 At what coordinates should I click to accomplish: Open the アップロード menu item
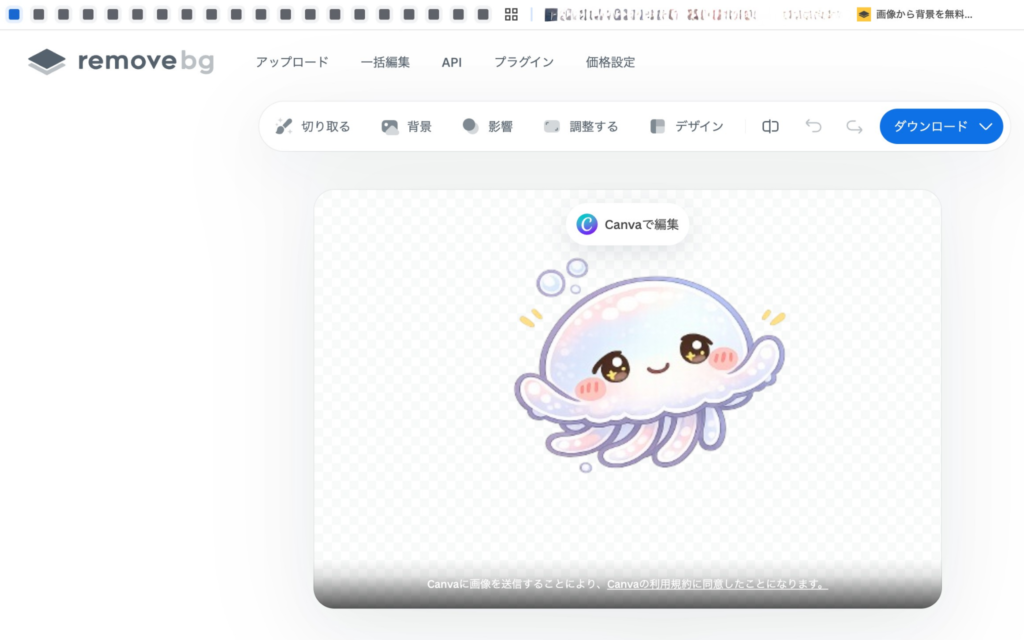point(292,62)
